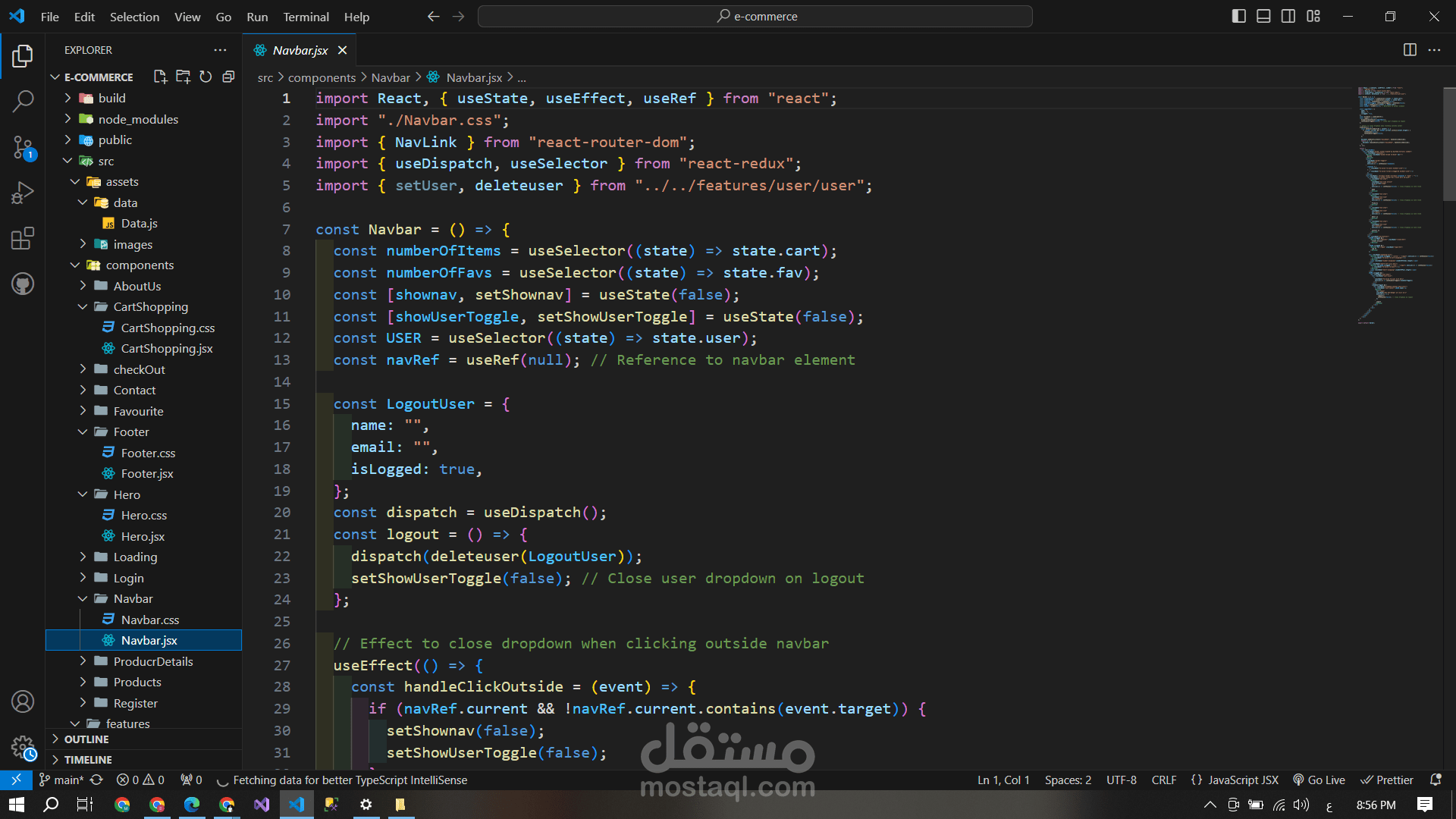Select the Navbar.jsx editor tab
The image size is (1456, 819).
(300, 50)
